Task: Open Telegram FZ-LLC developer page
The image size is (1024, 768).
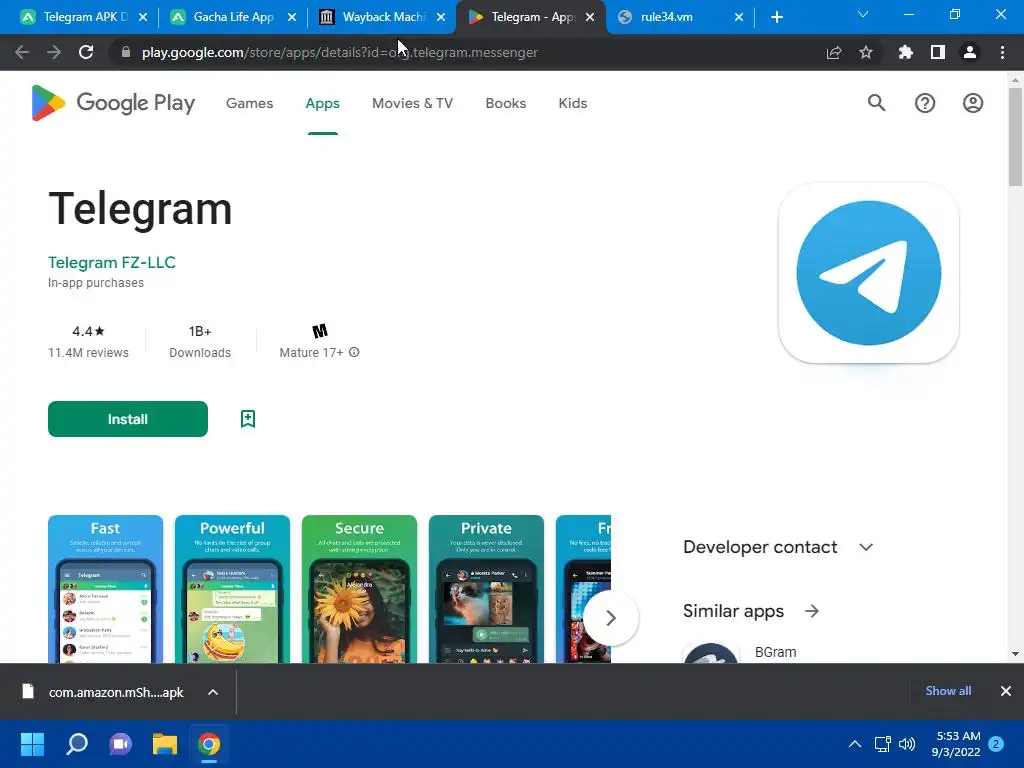Action: click(112, 263)
